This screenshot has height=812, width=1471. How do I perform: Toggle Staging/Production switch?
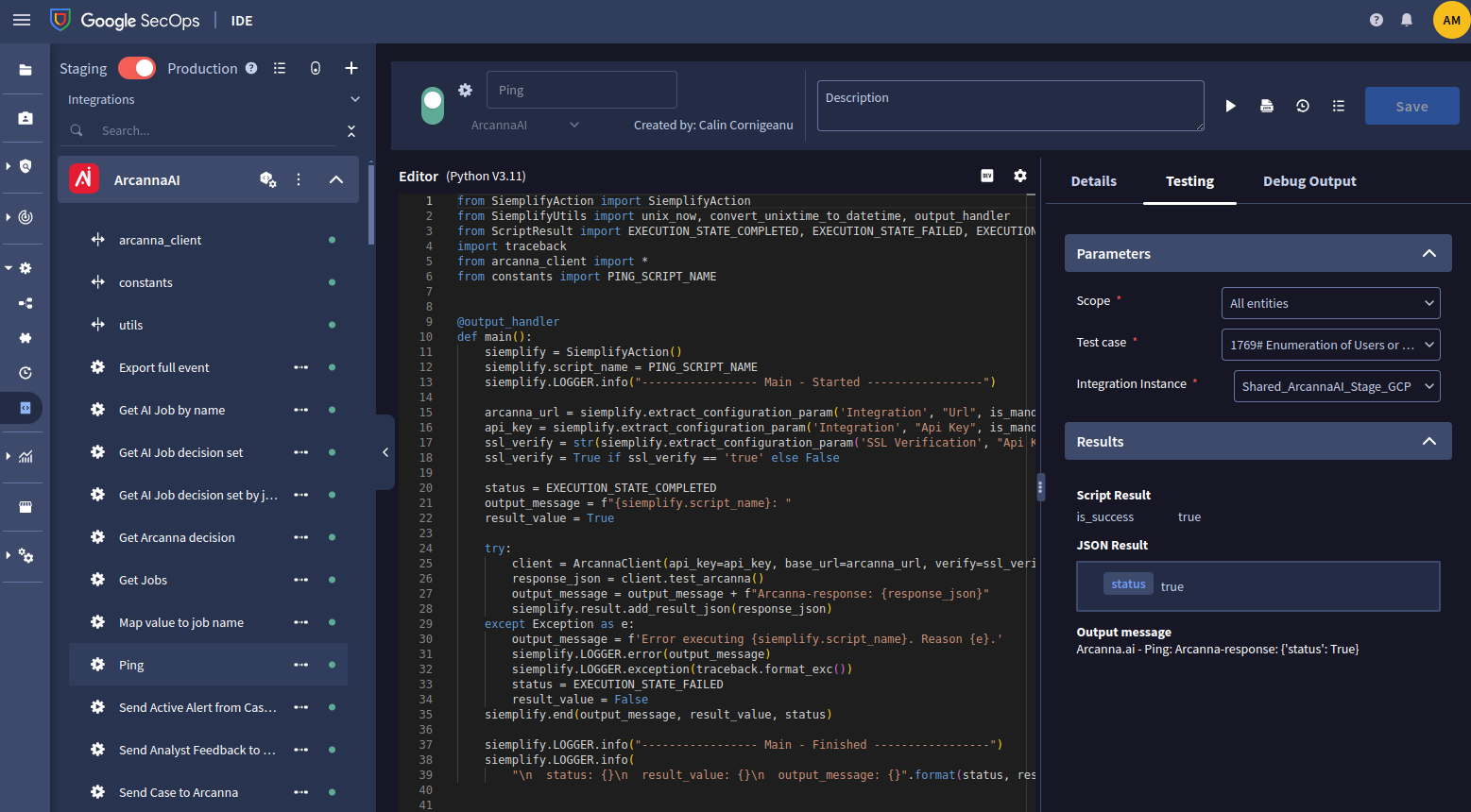137,68
